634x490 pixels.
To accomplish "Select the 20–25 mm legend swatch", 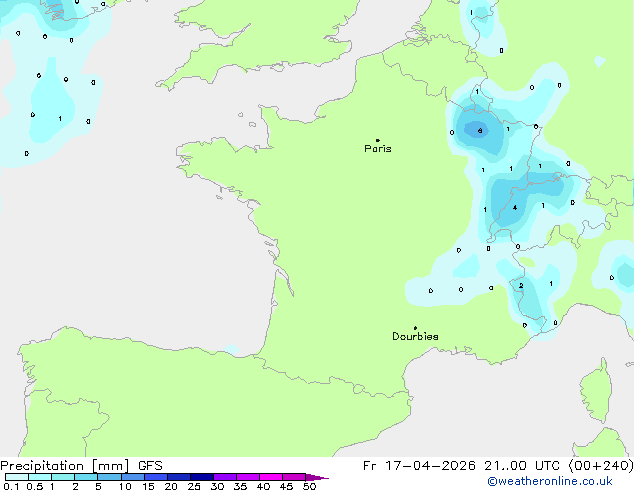I will tap(179, 477).
